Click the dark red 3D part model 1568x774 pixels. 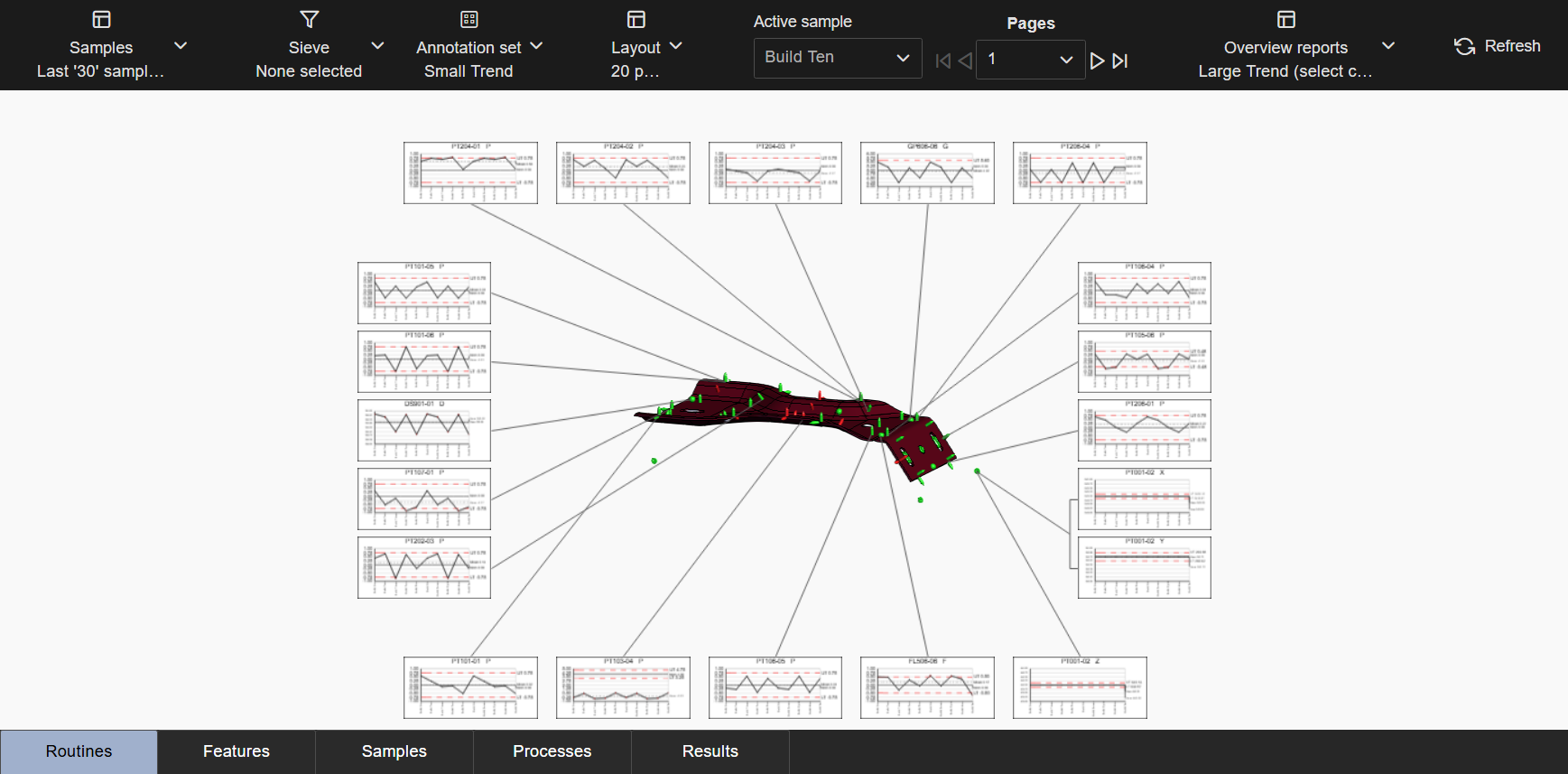point(794,408)
